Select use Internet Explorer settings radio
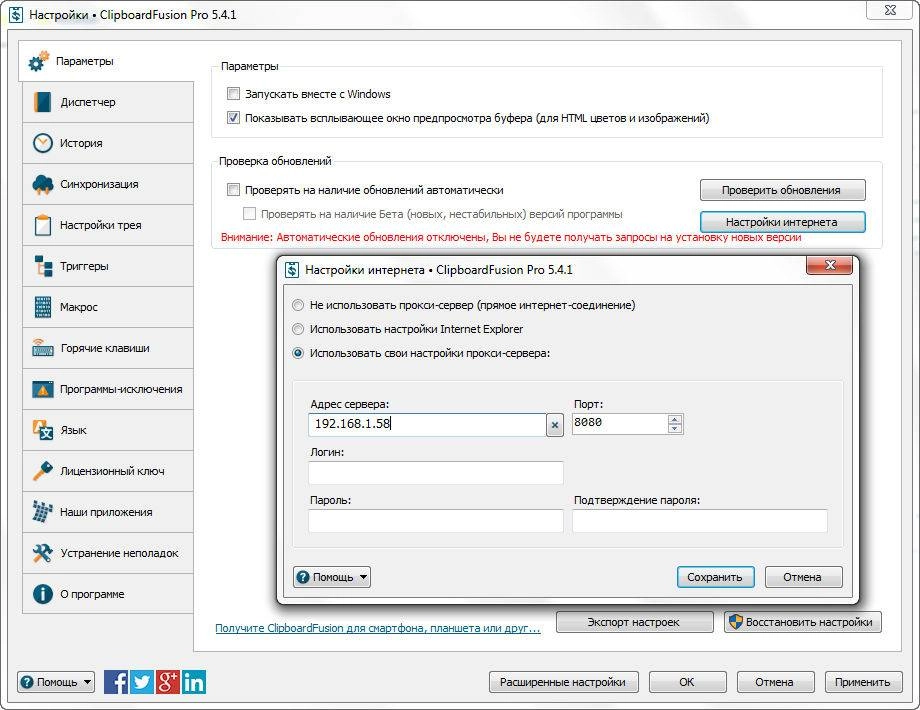 pyautogui.click(x=298, y=329)
